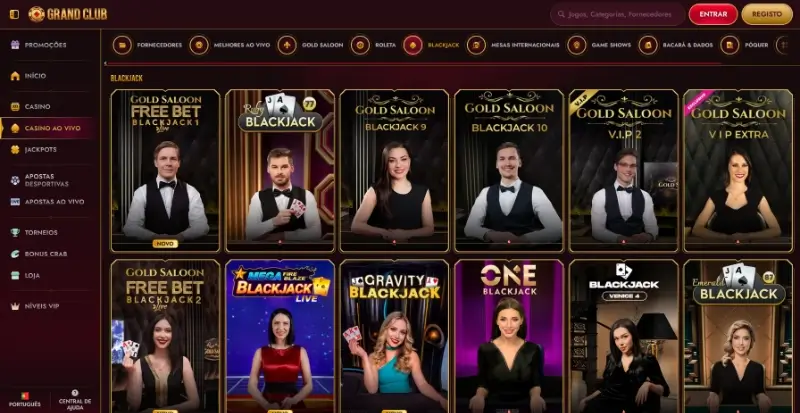This screenshot has width=800, height=413.
Task: Click the Registo signup button
Action: (x=767, y=14)
